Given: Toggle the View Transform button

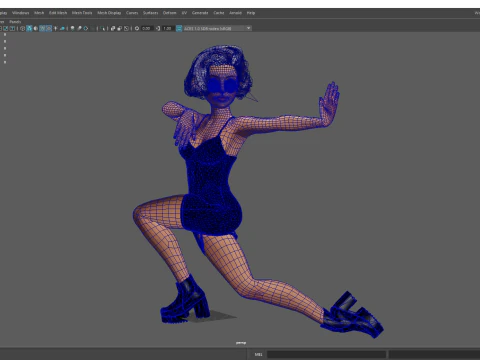Looking at the screenshot, I should (179, 28).
